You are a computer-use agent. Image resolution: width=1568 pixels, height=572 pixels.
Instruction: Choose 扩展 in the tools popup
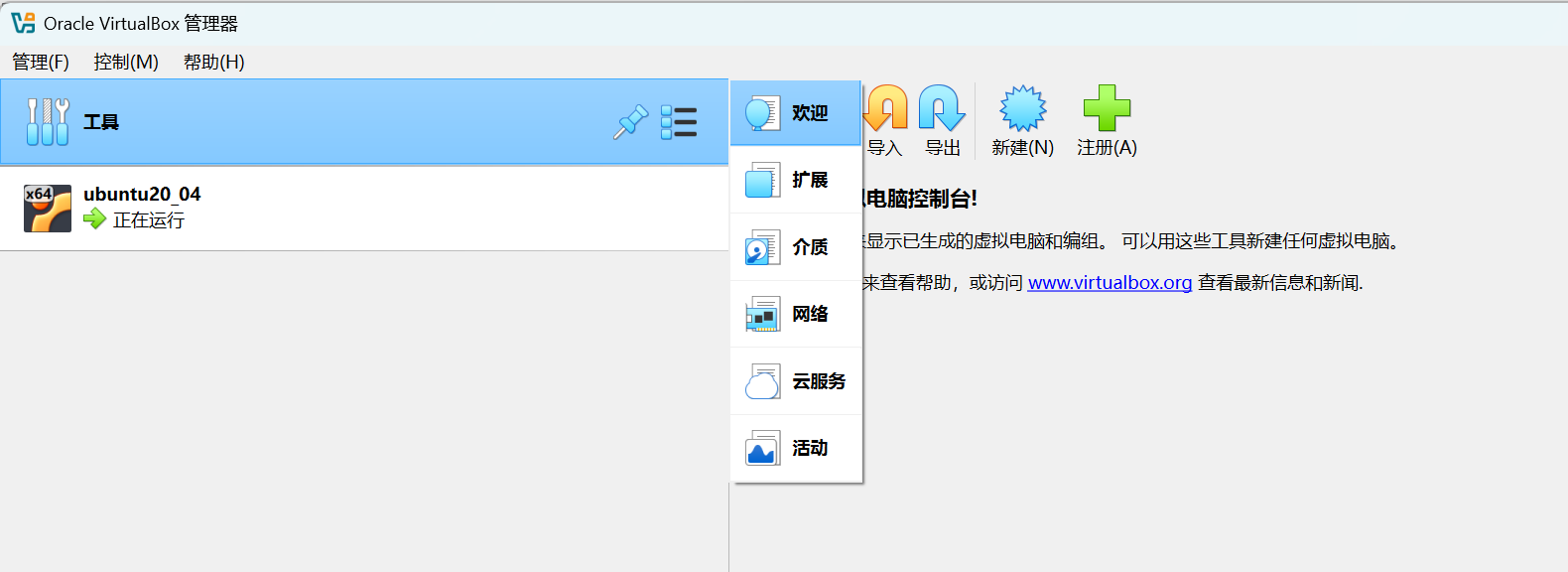point(796,180)
